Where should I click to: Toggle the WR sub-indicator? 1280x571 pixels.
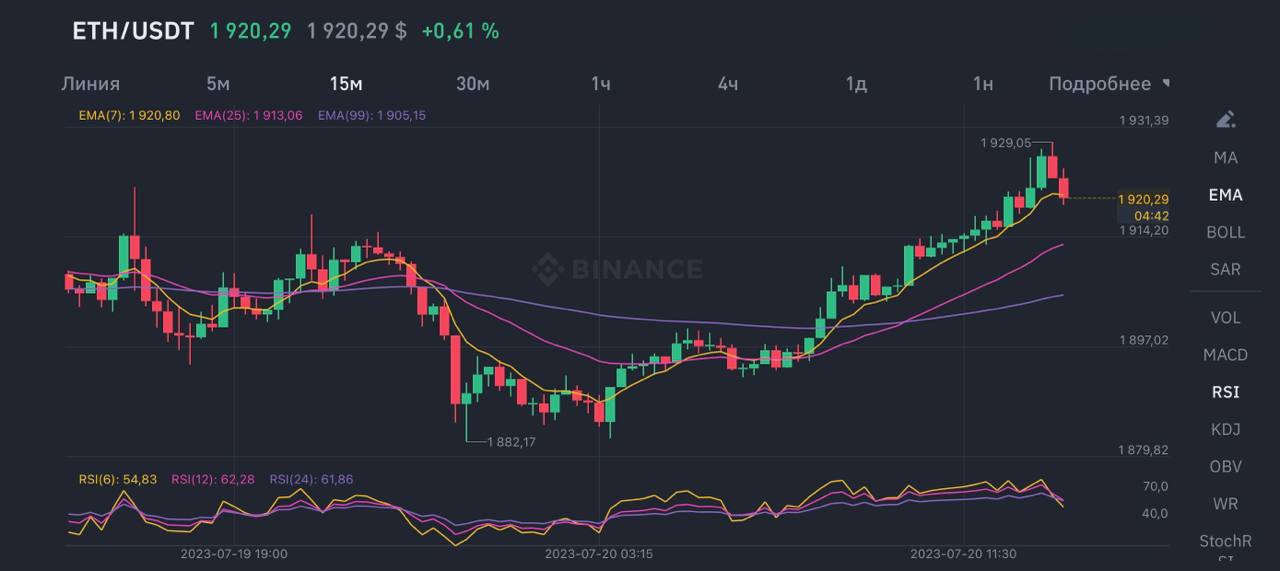[1225, 503]
